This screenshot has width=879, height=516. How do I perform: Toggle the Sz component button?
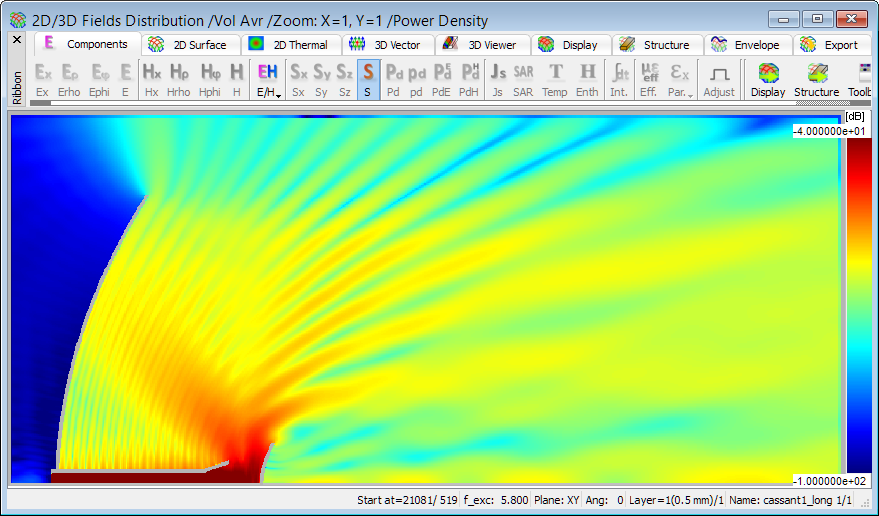click(344, 79)
